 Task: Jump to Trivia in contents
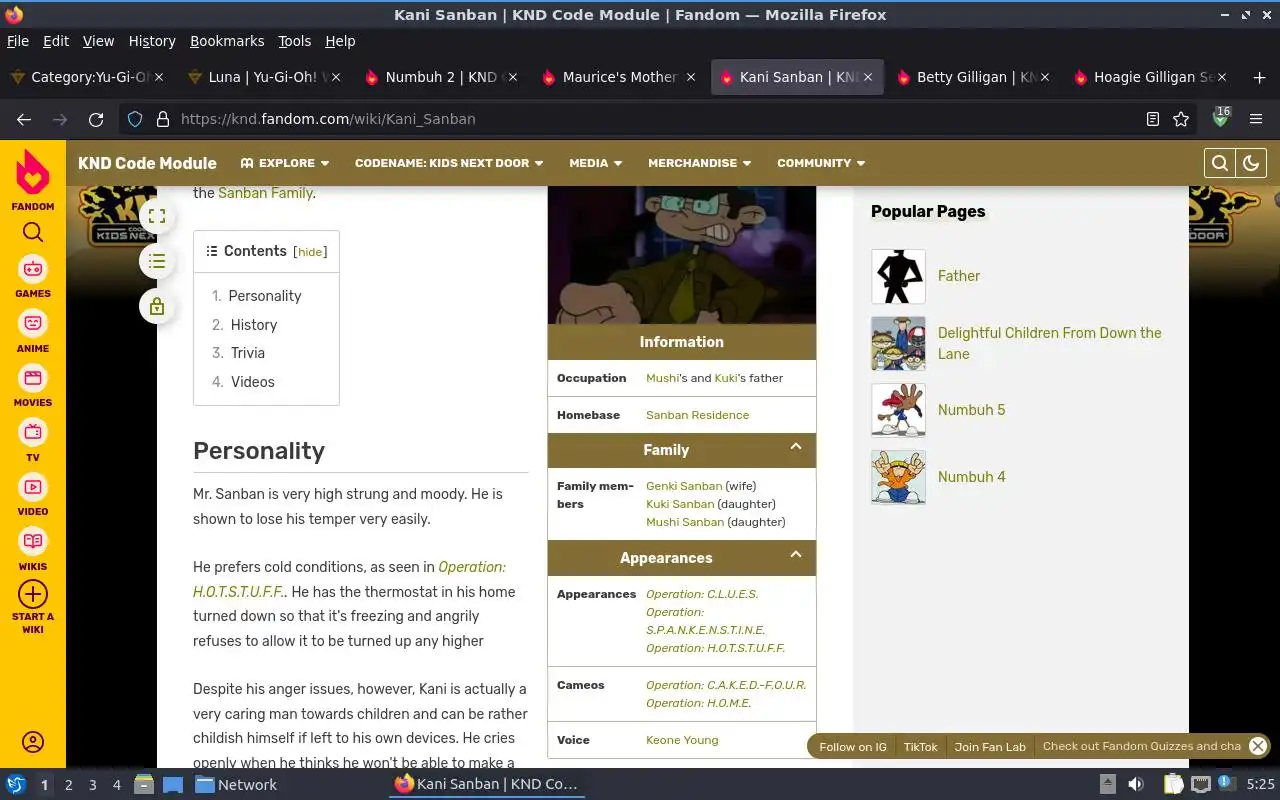pyautogui.click(x=248, y=353)
